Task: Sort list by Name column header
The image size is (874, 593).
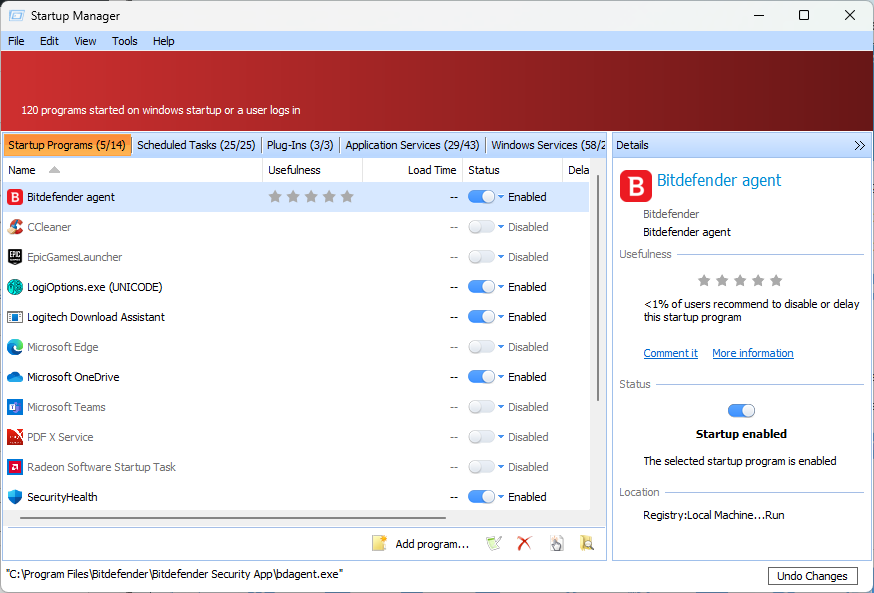Action: click(22, 170)
